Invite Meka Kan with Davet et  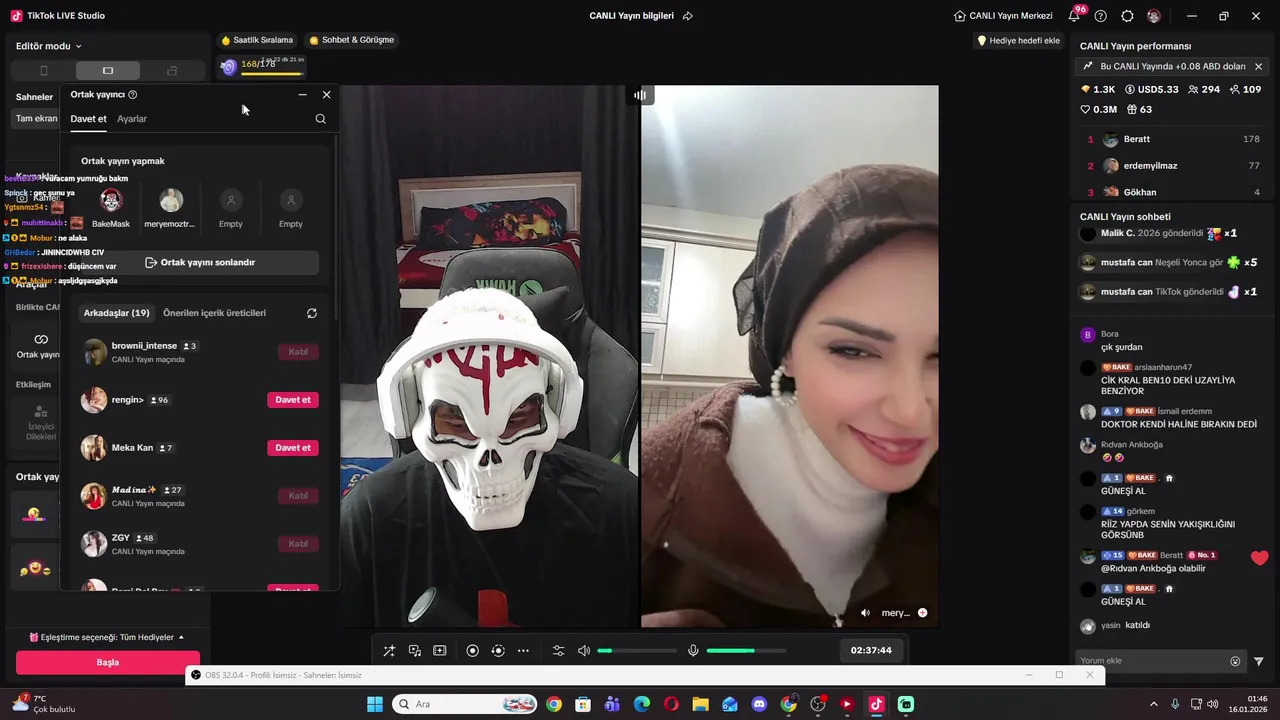point(293,448)
